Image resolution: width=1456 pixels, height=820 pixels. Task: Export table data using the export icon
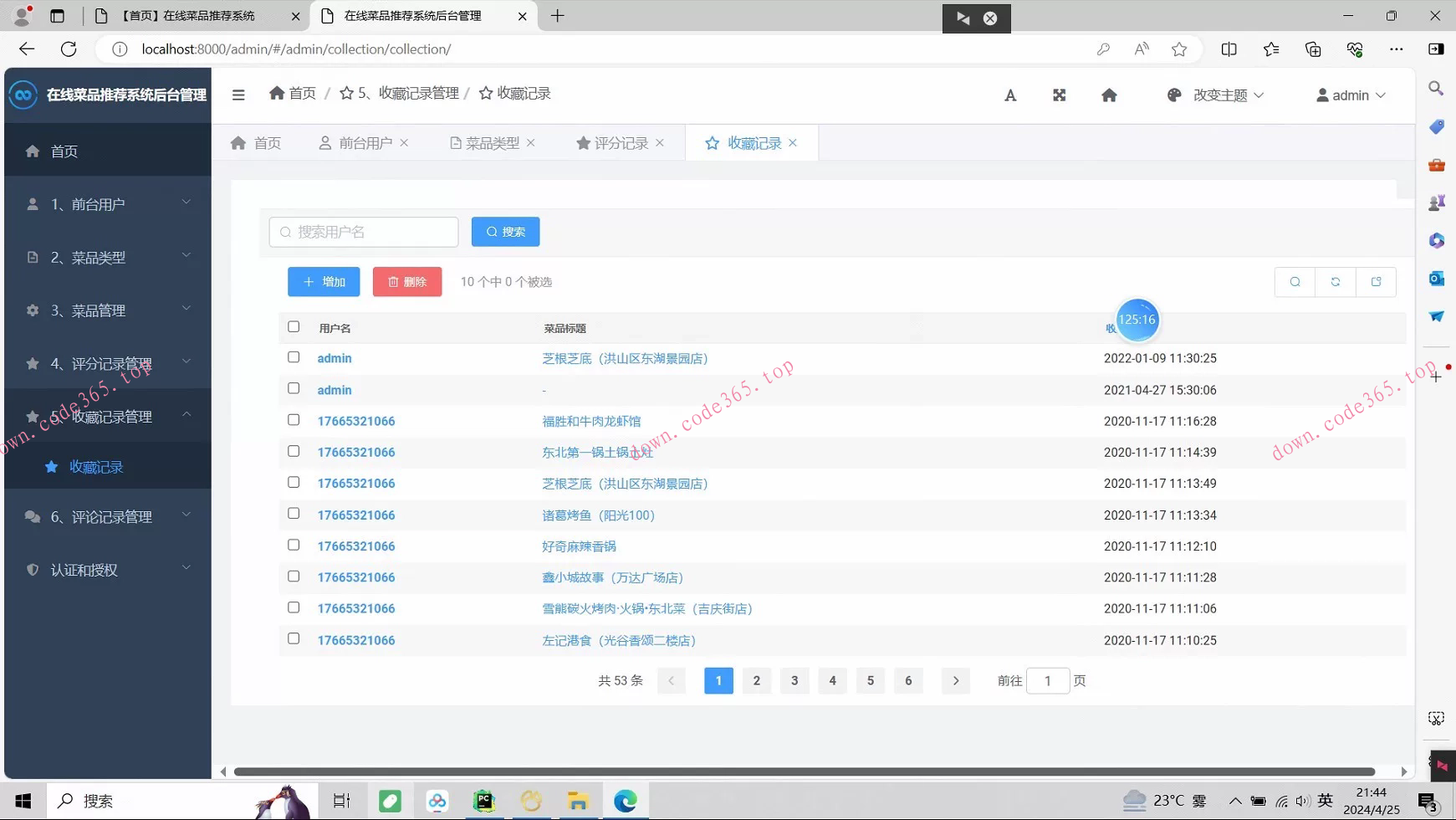click(x=1376, y=282)
